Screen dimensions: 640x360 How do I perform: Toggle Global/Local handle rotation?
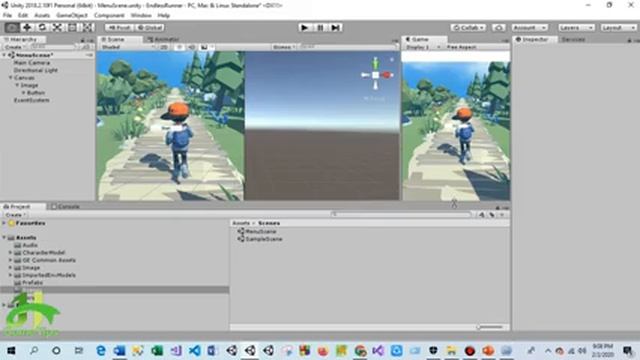tap(150, 28)
